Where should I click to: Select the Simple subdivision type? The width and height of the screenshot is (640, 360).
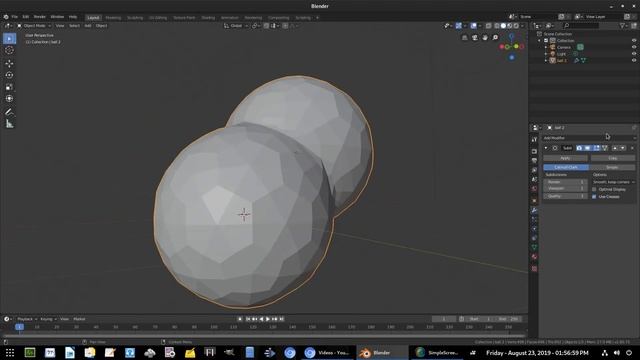coord(612,167)
